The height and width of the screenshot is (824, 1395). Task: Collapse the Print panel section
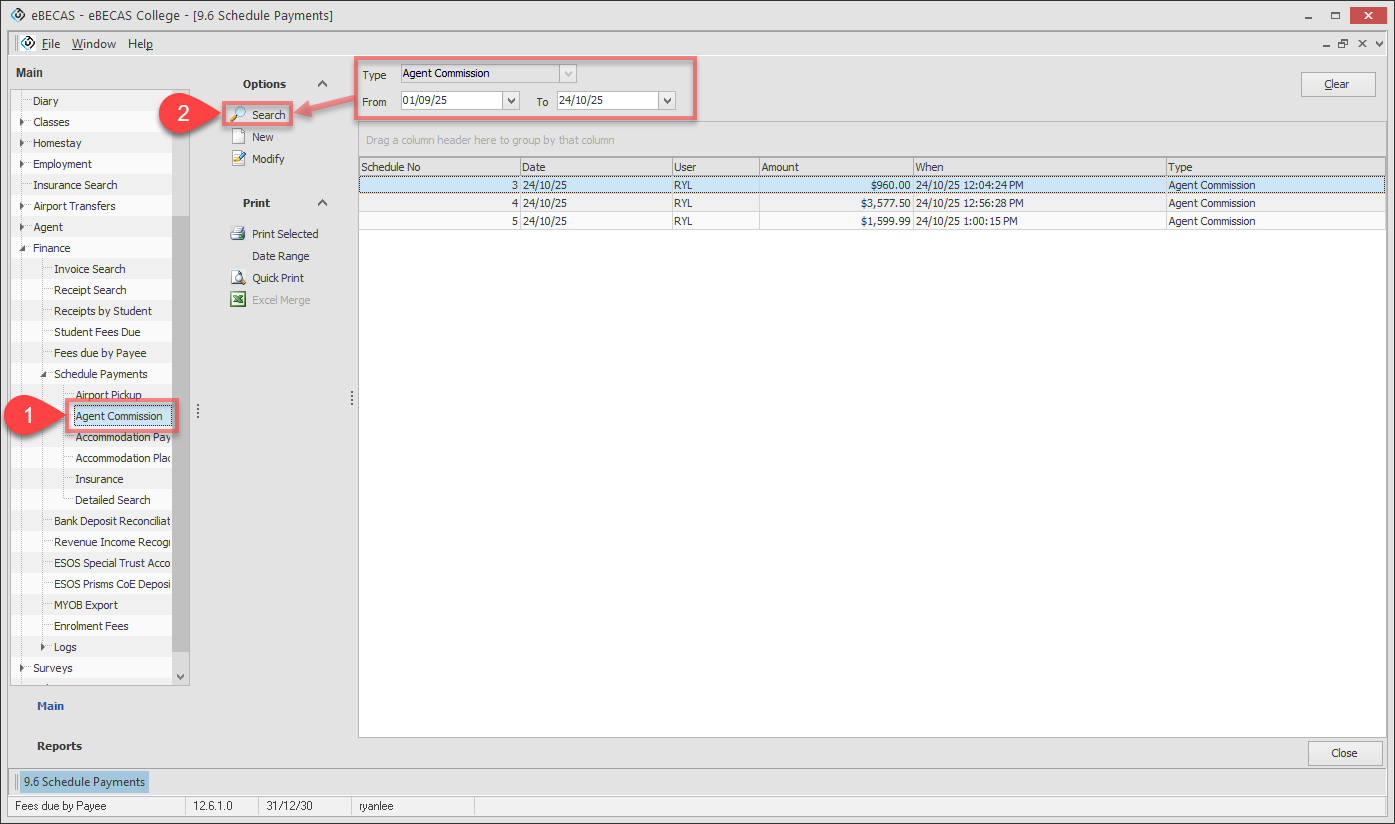322,203
